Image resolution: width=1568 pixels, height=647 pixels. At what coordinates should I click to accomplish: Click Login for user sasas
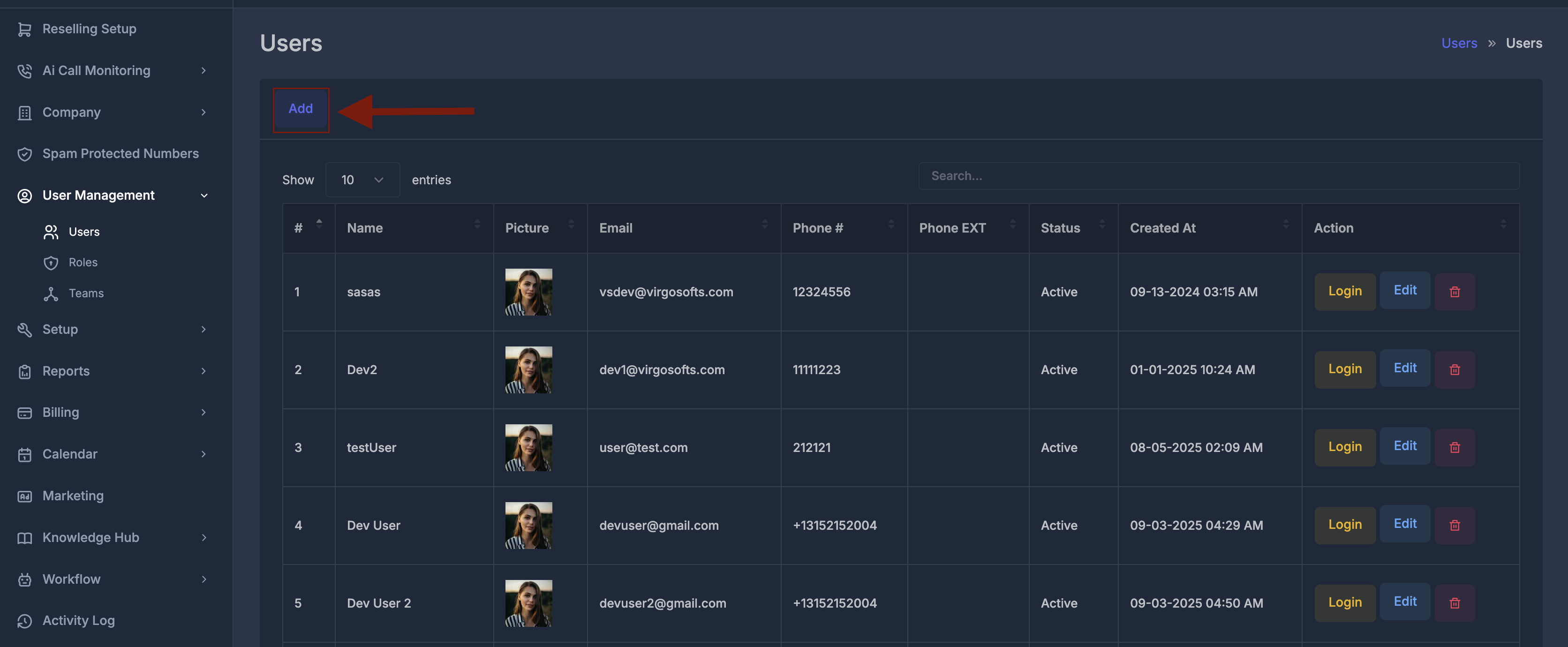click(x=1345, y=292)
